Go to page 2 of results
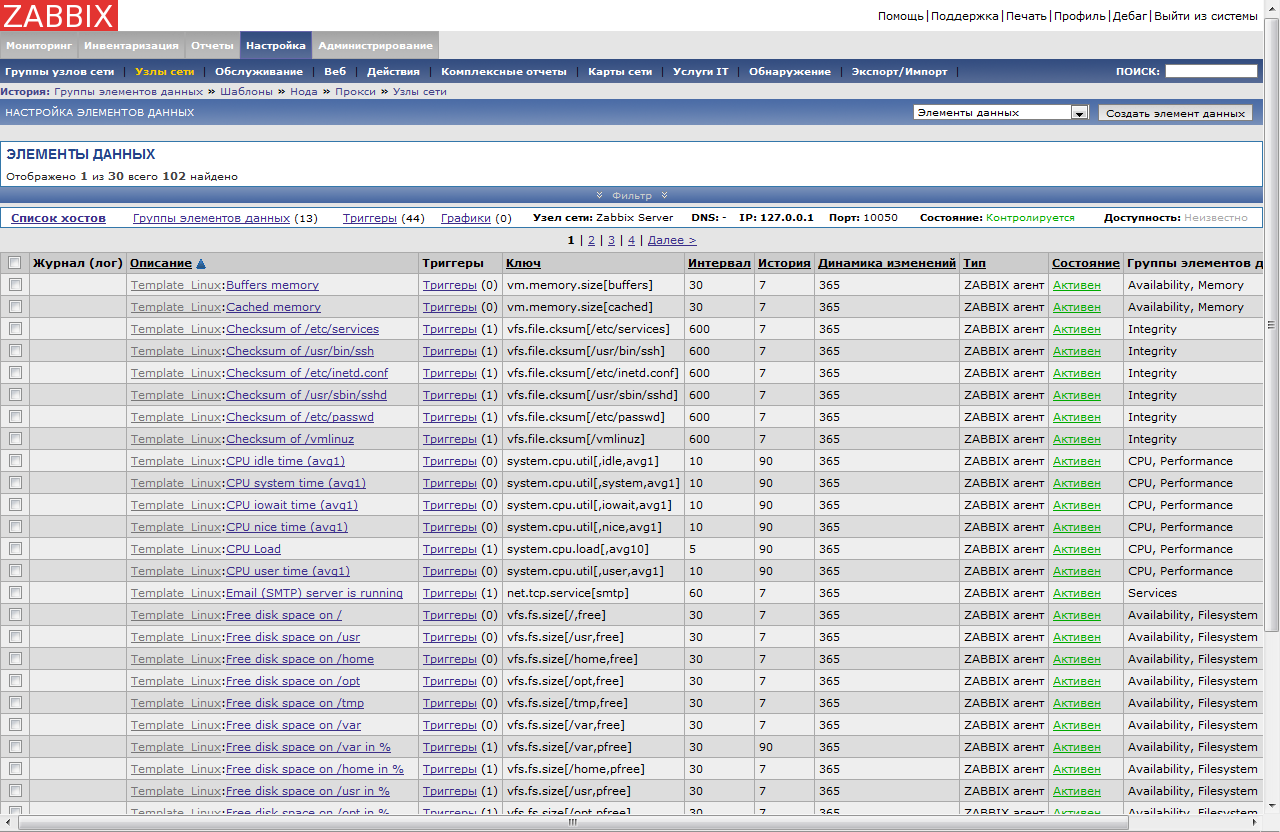1280x832 pixels. (591, 240)
